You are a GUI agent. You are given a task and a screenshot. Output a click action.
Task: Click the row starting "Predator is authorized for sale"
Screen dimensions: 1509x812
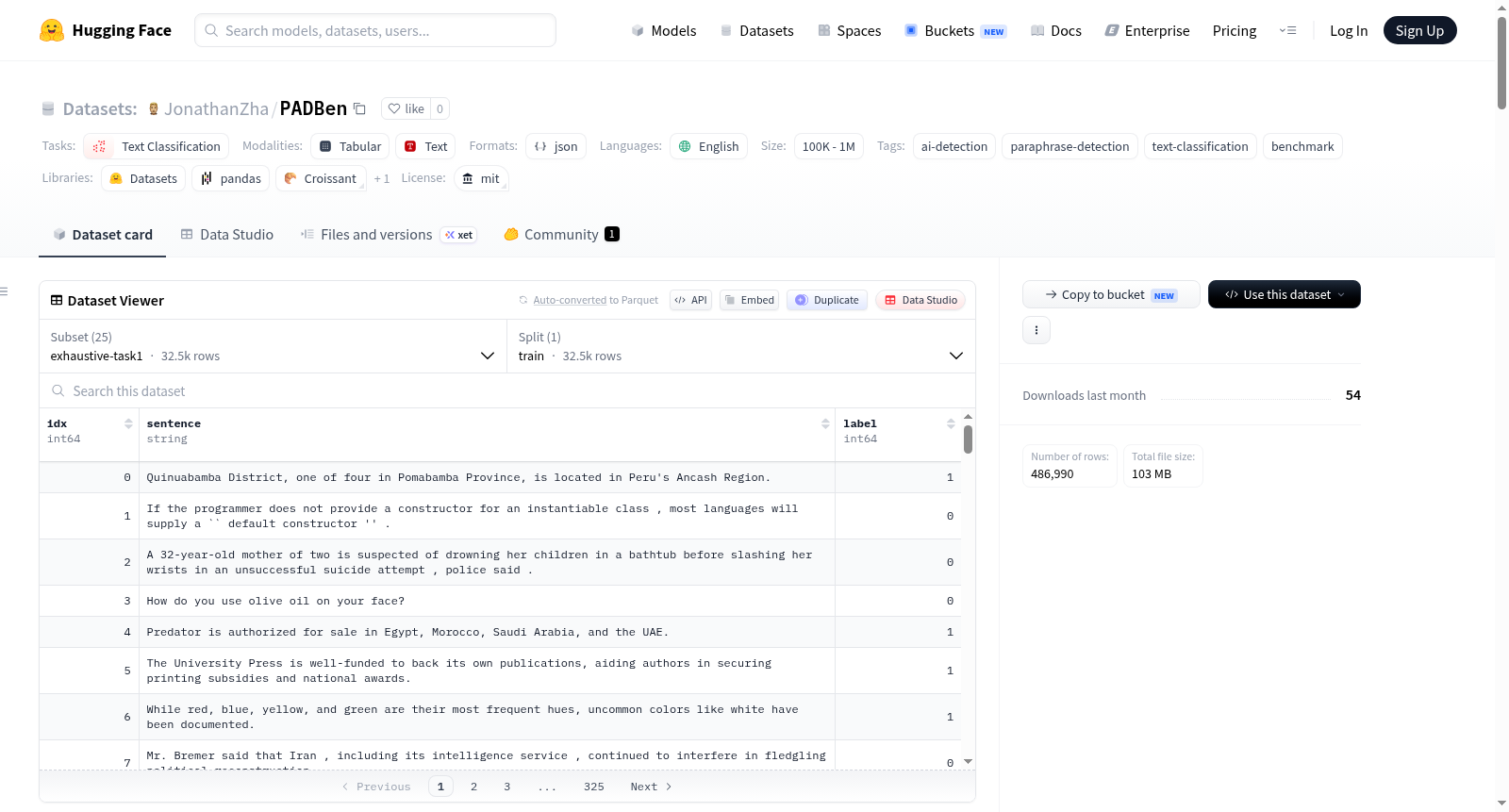500,632
